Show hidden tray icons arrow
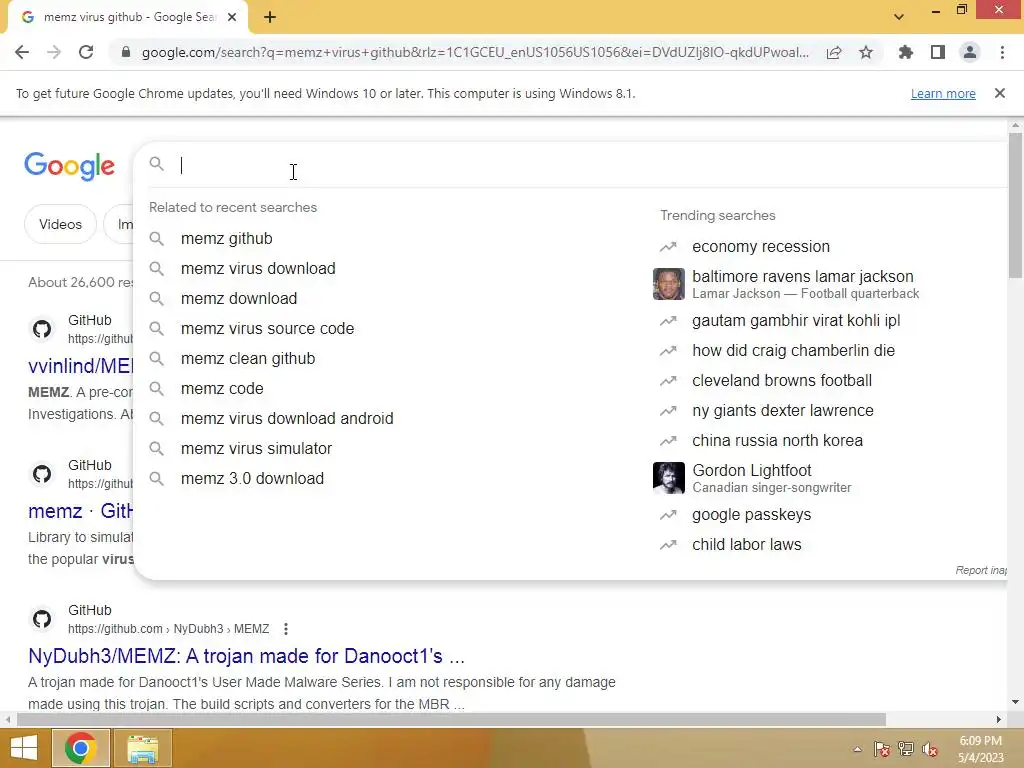The height and width of the screenshot is (768, 1024). pos(857,749)
